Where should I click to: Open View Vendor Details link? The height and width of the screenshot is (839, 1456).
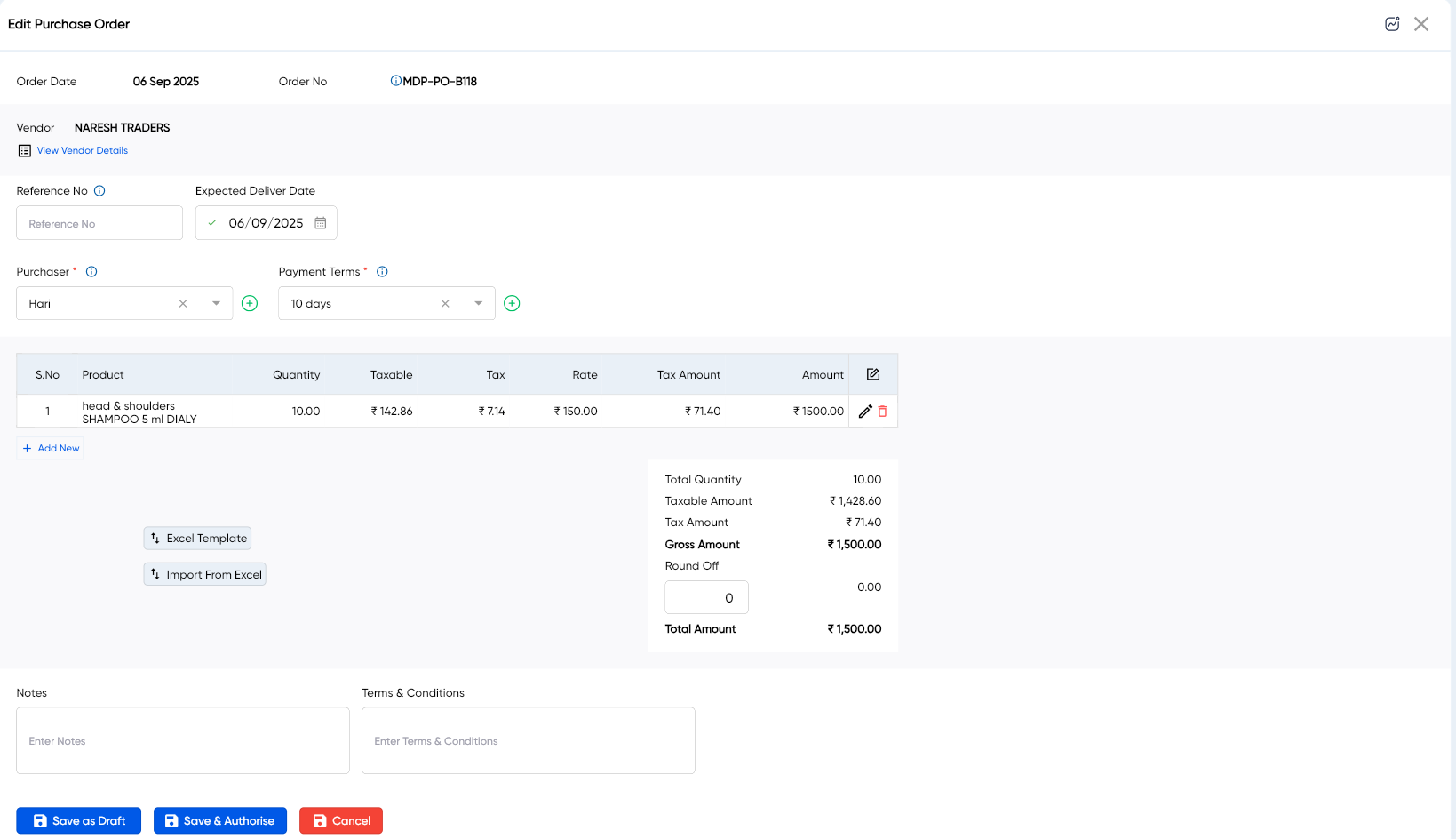82,151
